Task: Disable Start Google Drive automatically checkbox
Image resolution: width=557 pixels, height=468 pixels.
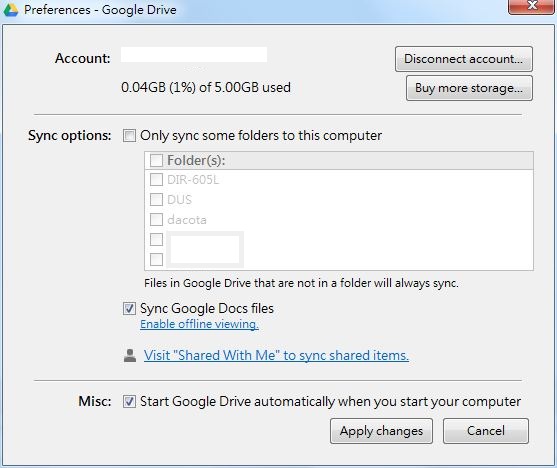Action: pyautogui.click(x=129, y=402)
